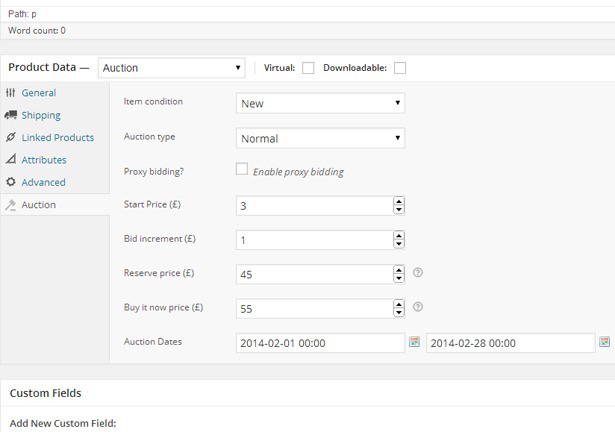Open the Linked Products section
This screenshot has width=615, height=432.
click(57, 137)
